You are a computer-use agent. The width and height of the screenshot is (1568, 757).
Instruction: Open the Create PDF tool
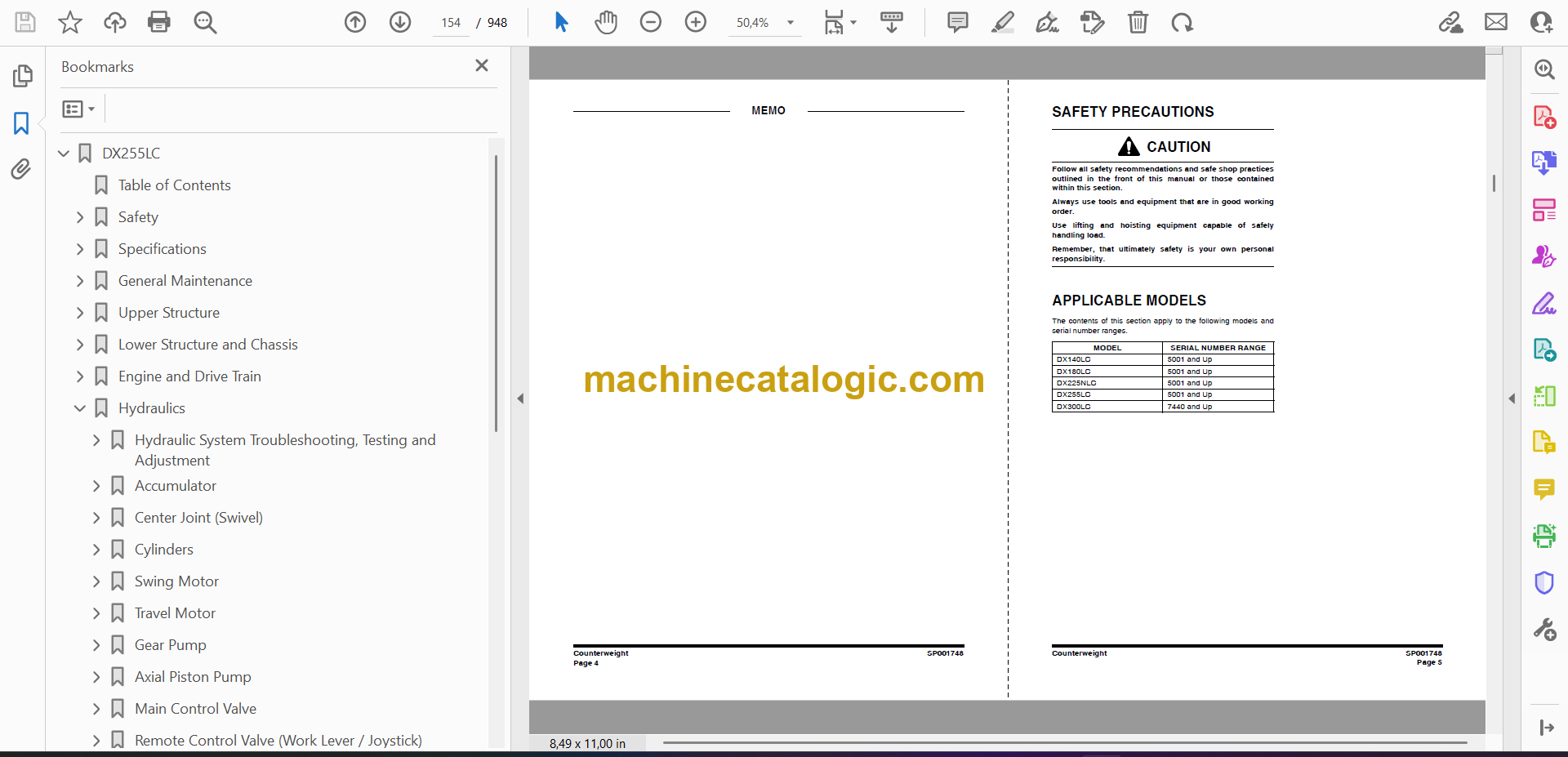(1544, 117)
